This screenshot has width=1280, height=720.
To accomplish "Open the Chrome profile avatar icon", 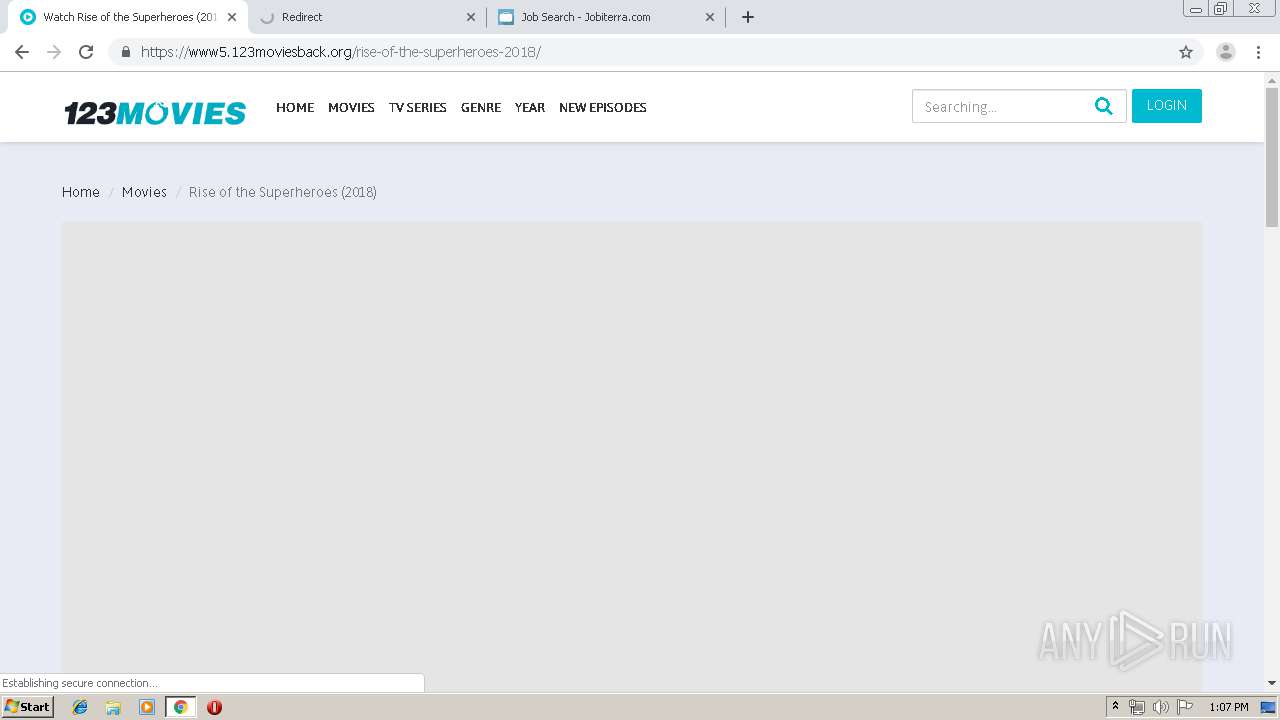I will point(1226,52).
